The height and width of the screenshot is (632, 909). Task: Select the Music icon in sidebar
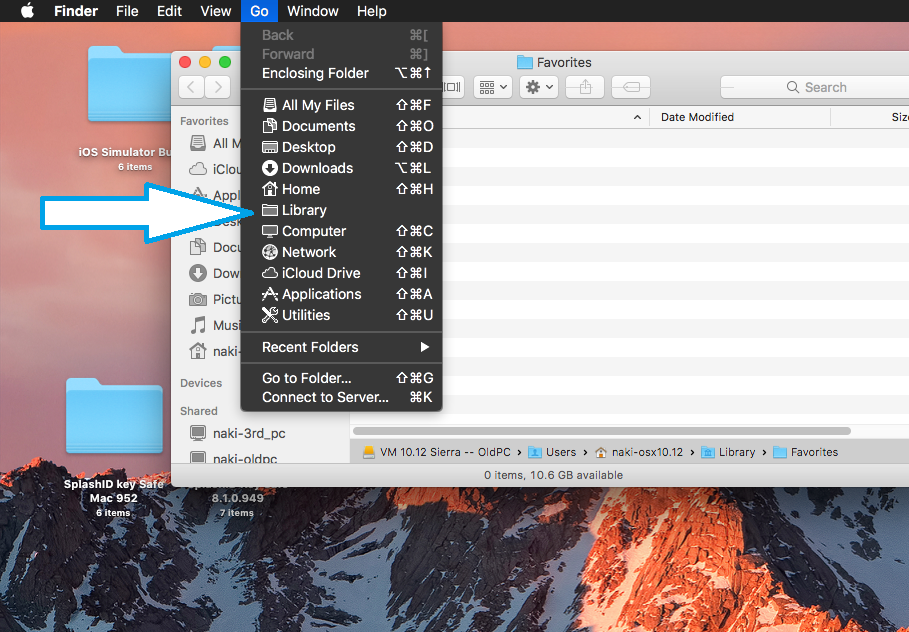coord(198,325)
